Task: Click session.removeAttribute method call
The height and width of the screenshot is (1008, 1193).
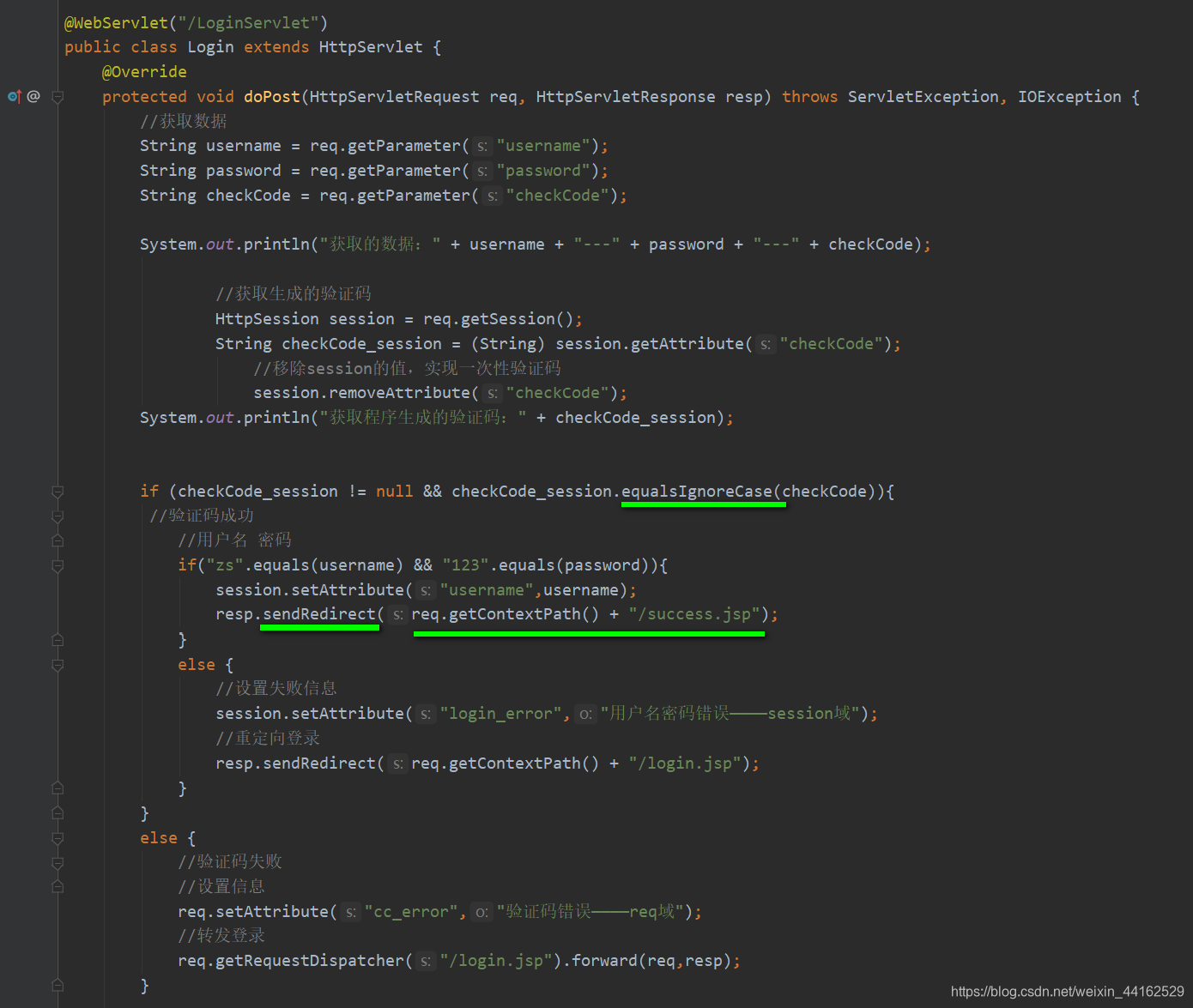Action: (x=361, y=393)
